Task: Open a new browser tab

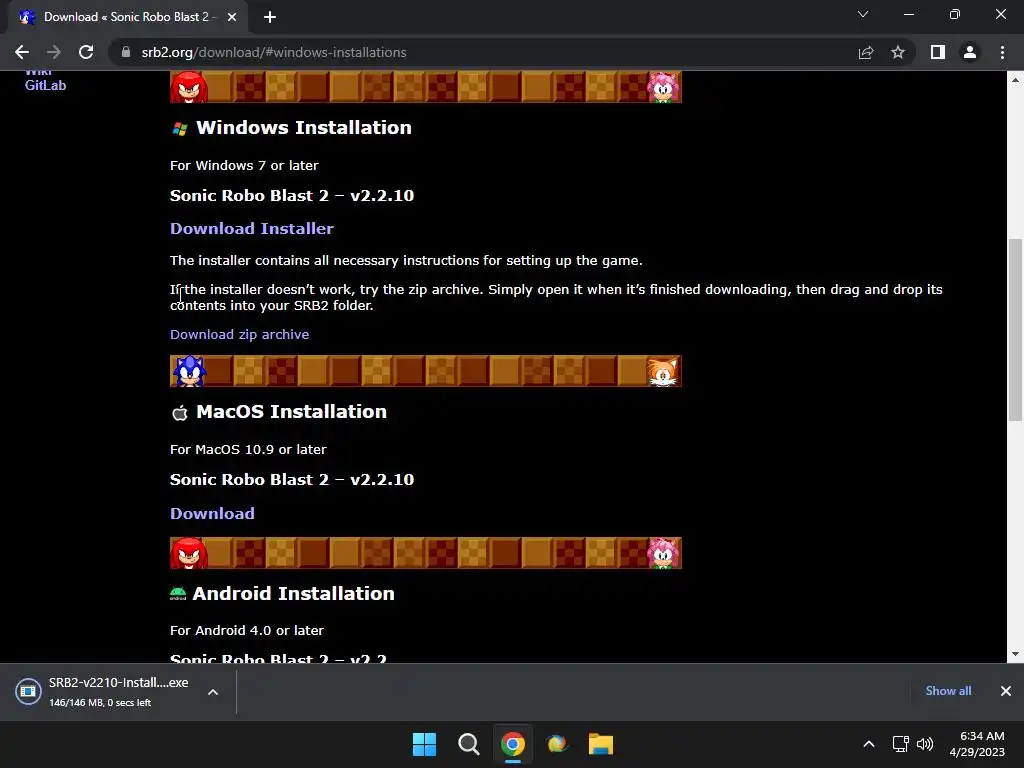Action: (x=270, y=17)
